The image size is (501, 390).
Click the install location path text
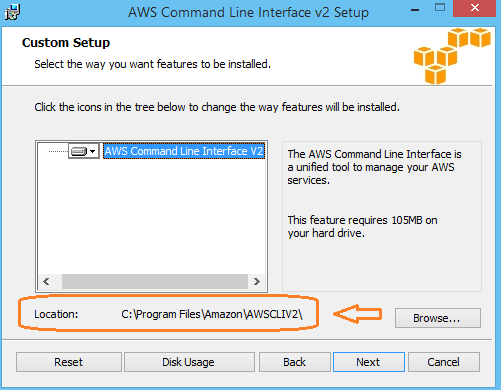(212, 314)
